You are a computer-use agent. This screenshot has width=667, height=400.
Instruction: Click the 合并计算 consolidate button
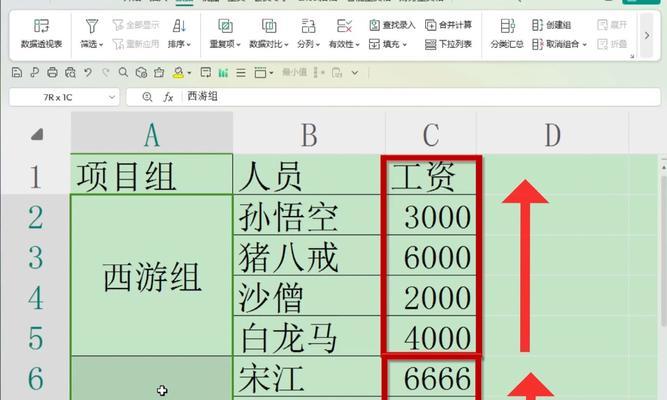pyautogui.click(x=448, y=25)
